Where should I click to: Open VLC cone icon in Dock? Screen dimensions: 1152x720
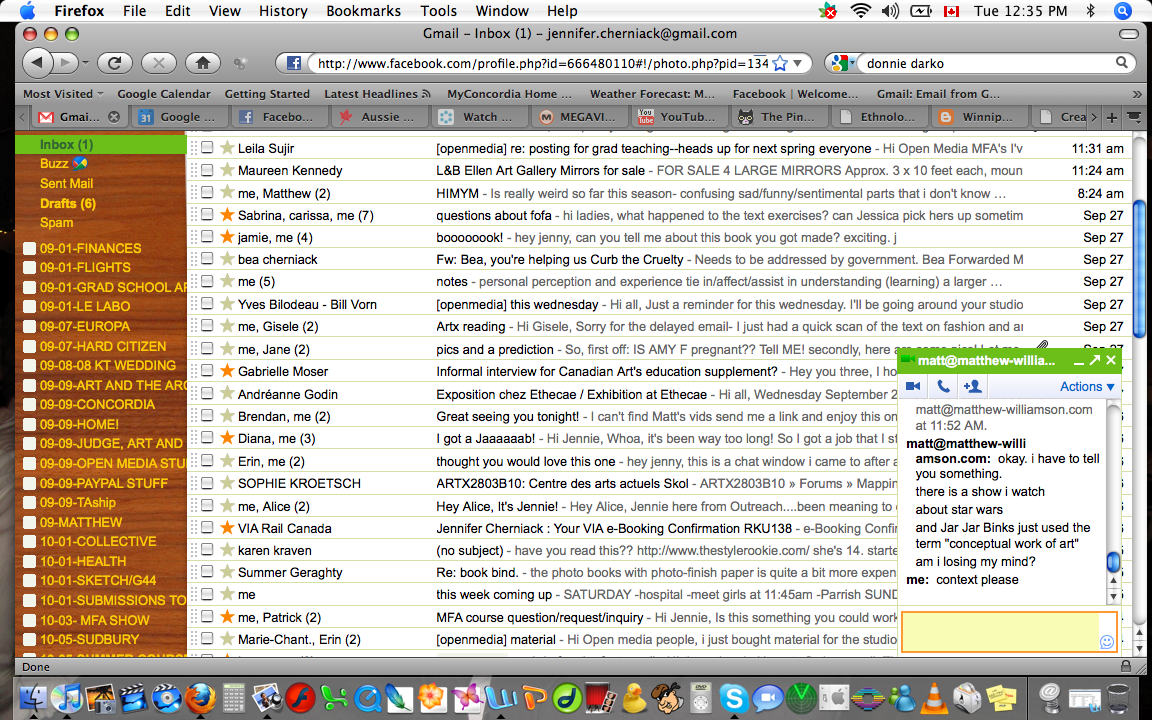click(x=934, y=697)
